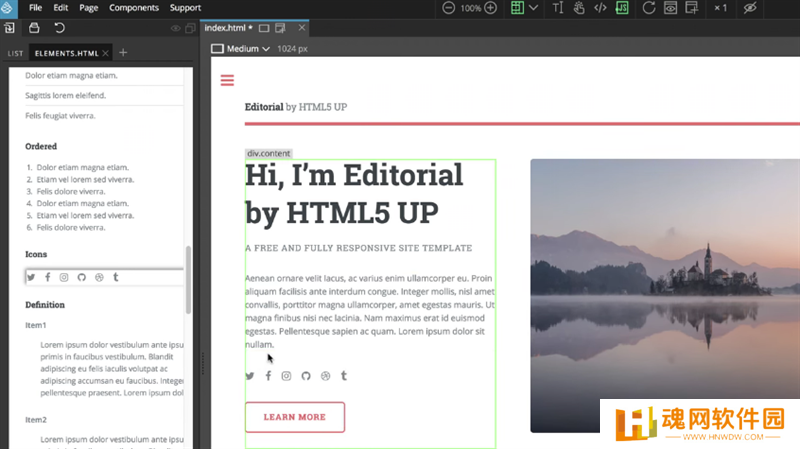800x449 pixels.
Task: Open the Page menu
Action: 88,8
